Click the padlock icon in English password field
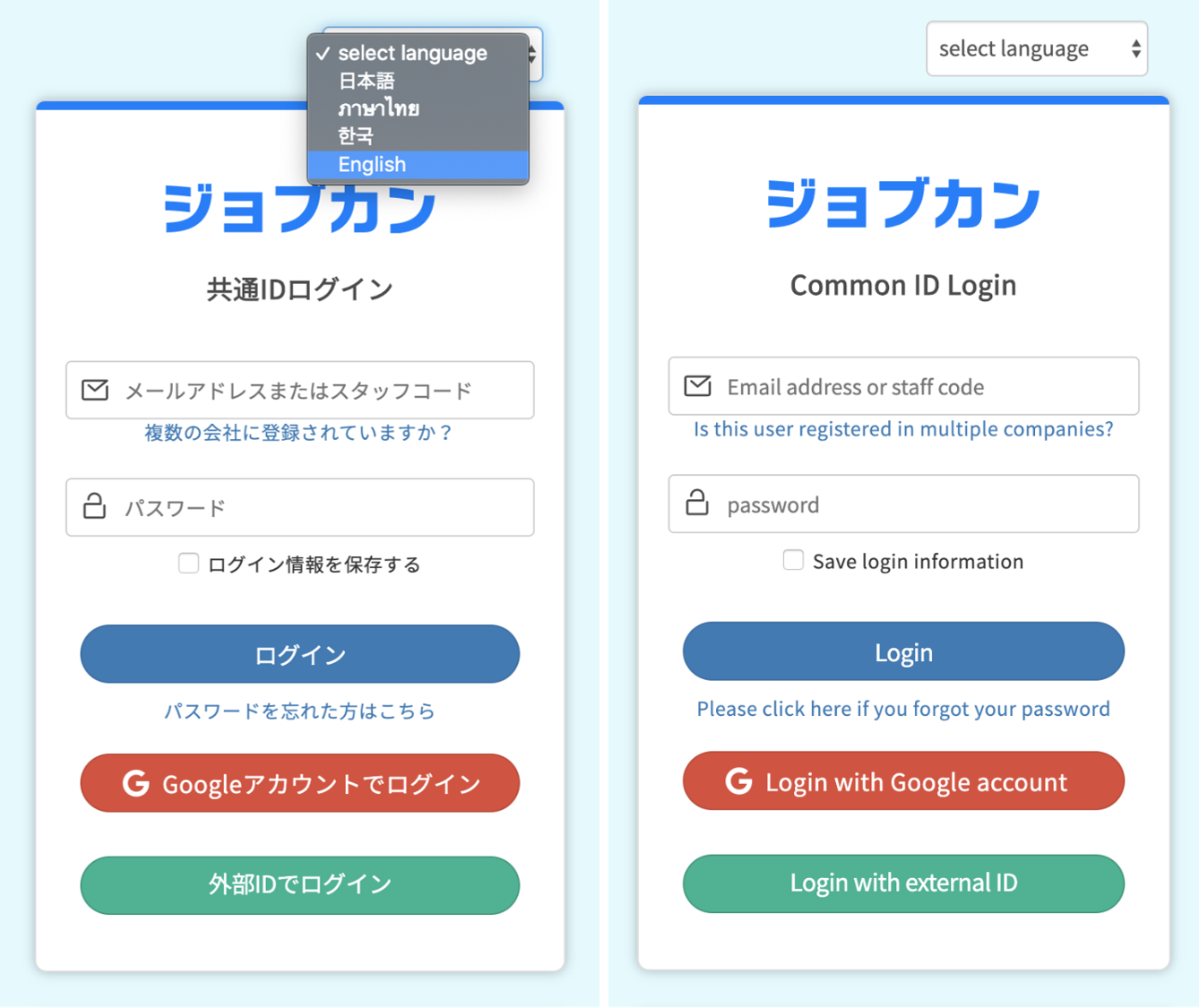The width and height of the screenshot is (1199, 1008). click(x=697, y=502)
